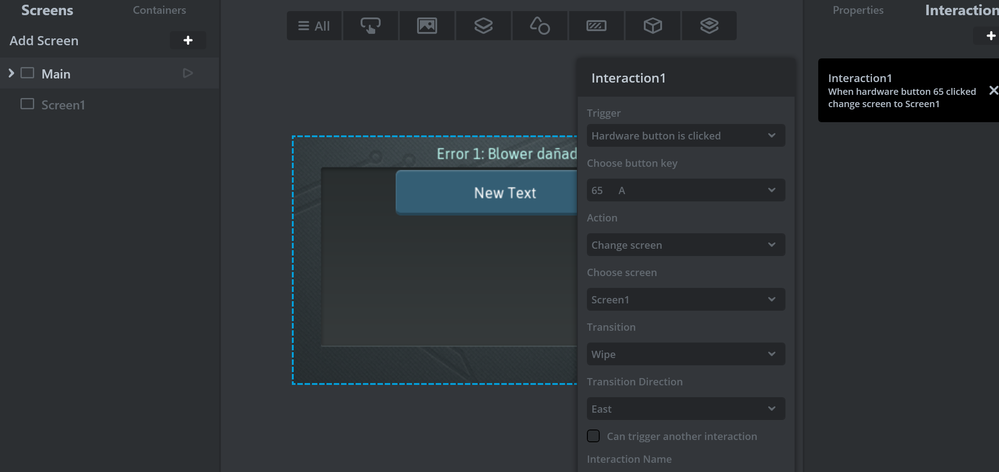999x472 pixels.
Task: Click the 'Add Screen' label
Action: [44, 41]
